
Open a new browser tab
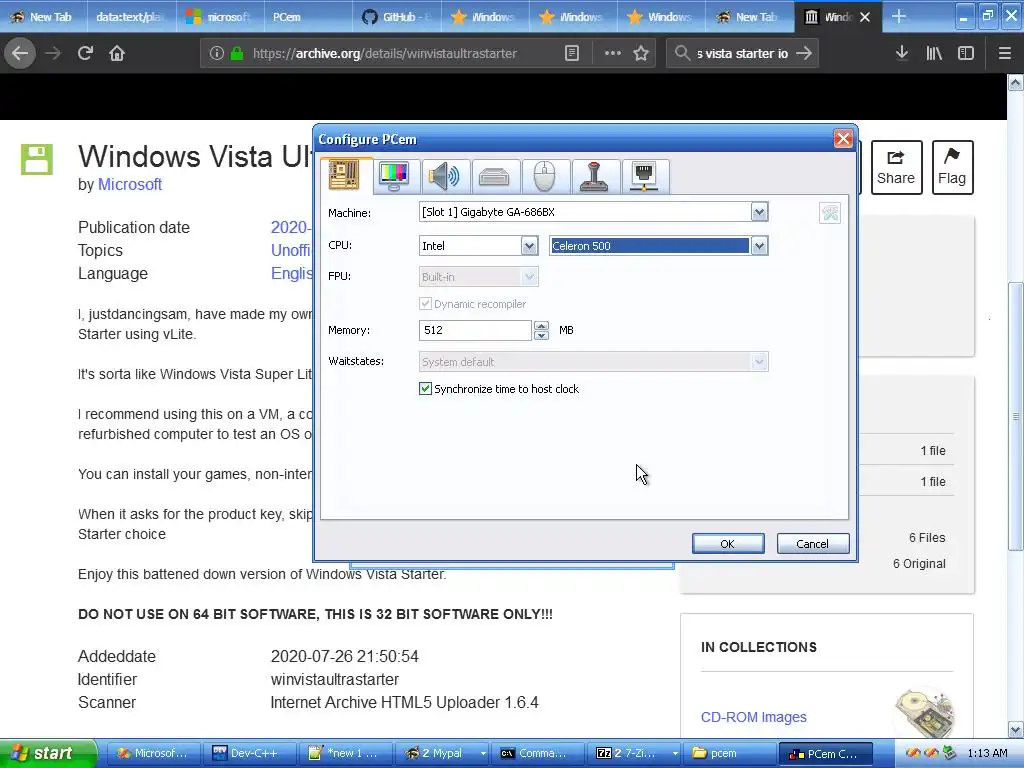899,17
